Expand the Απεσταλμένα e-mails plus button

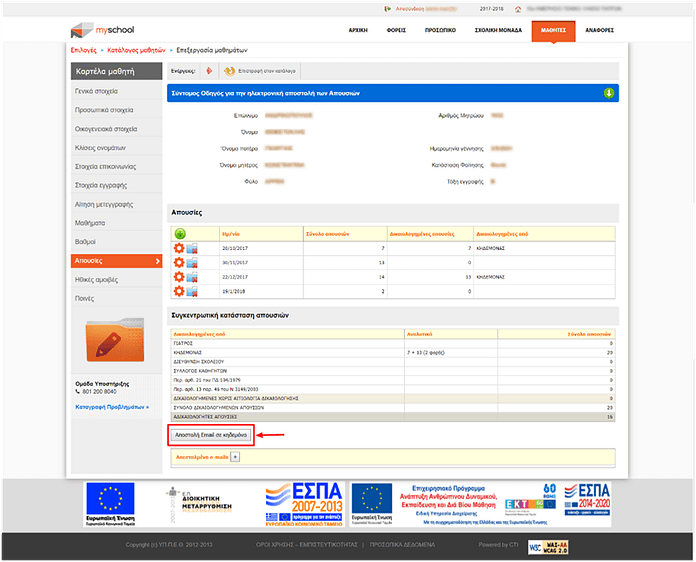(235, 456)
